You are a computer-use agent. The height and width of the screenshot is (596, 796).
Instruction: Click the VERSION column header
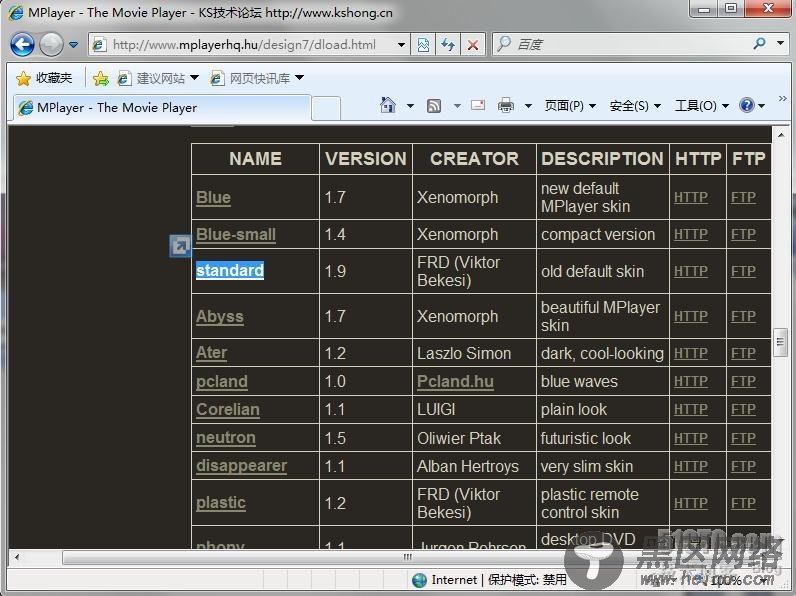tap(366, 159)
